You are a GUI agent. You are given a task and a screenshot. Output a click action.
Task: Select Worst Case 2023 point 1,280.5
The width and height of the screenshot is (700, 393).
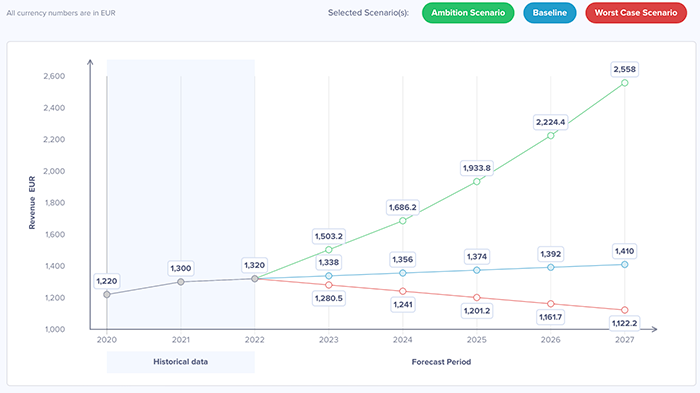pyautogui.click(x=329, y=285)
